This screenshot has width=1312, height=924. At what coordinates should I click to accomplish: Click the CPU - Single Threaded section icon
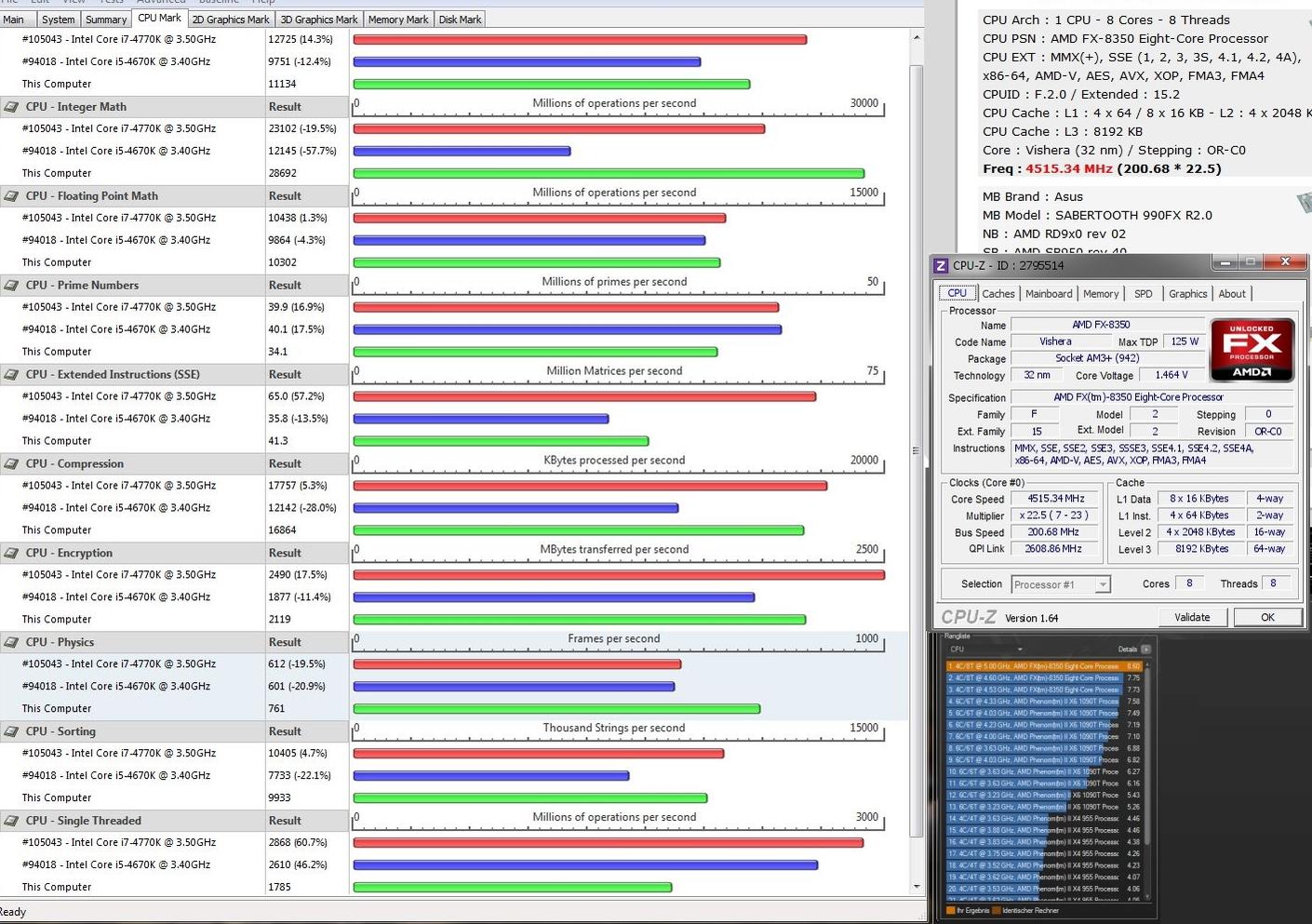point(11,822)
